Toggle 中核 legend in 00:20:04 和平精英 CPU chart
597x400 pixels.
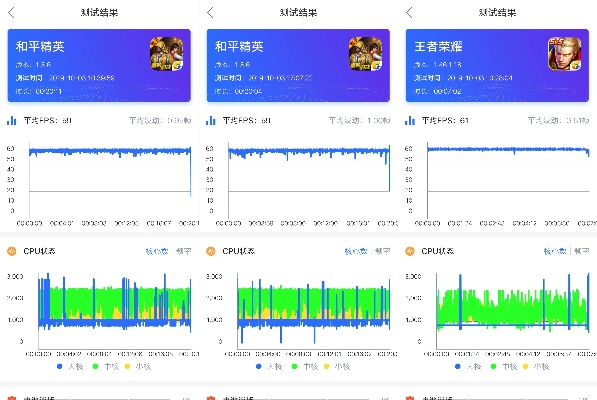[304, 367]
